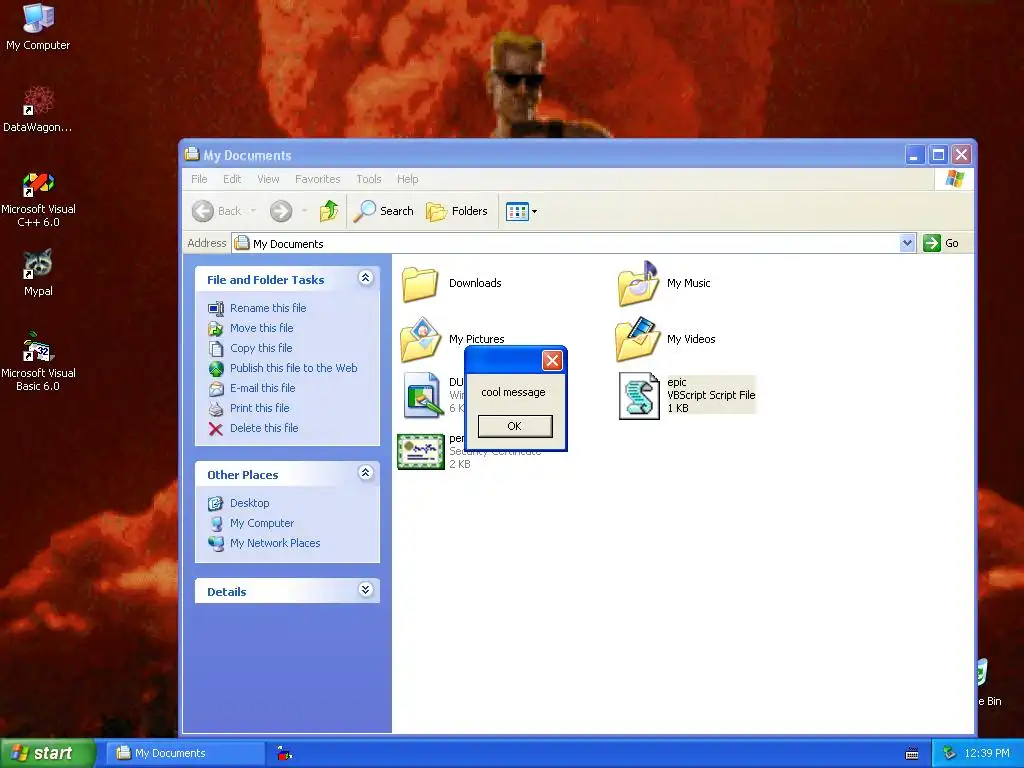
Task: Open the View menu
Action: pyautogui.click(x=268, y=179)
